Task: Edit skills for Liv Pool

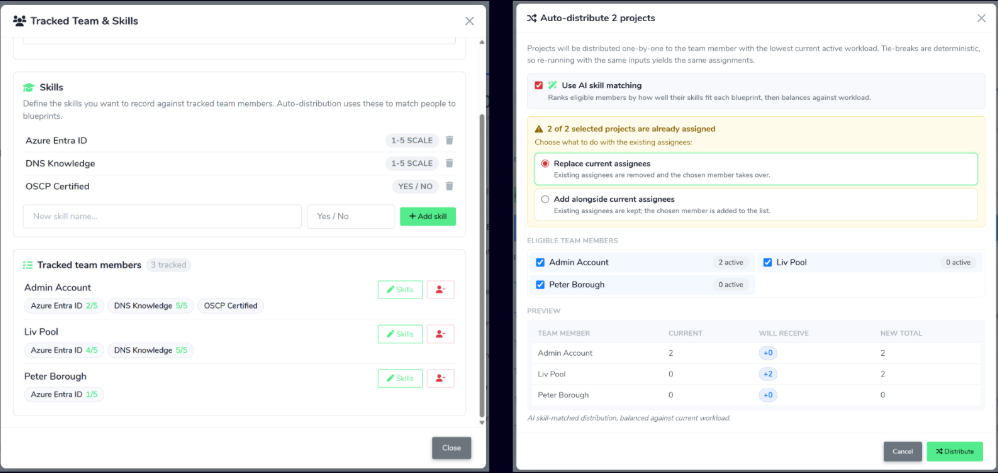Action: click(x=400, y=334)
